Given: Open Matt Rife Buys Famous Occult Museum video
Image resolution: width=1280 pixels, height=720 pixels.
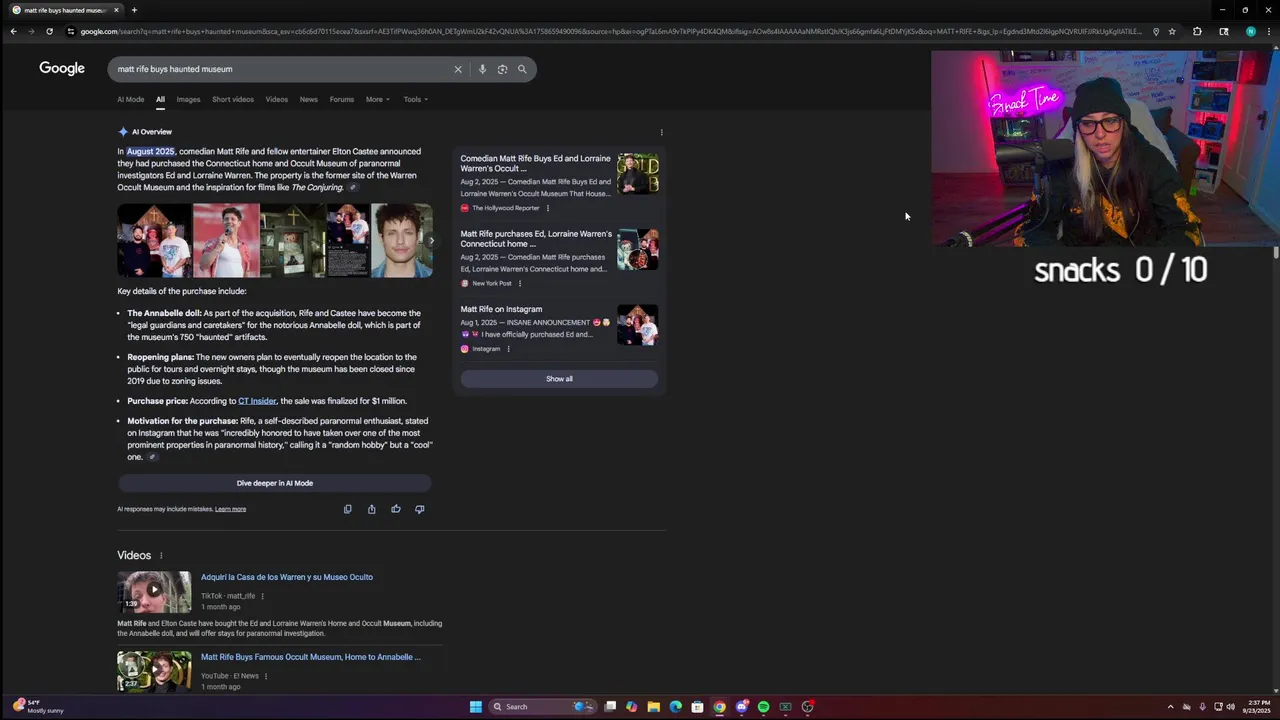Looking at the screenshot, I should (311, 657).
